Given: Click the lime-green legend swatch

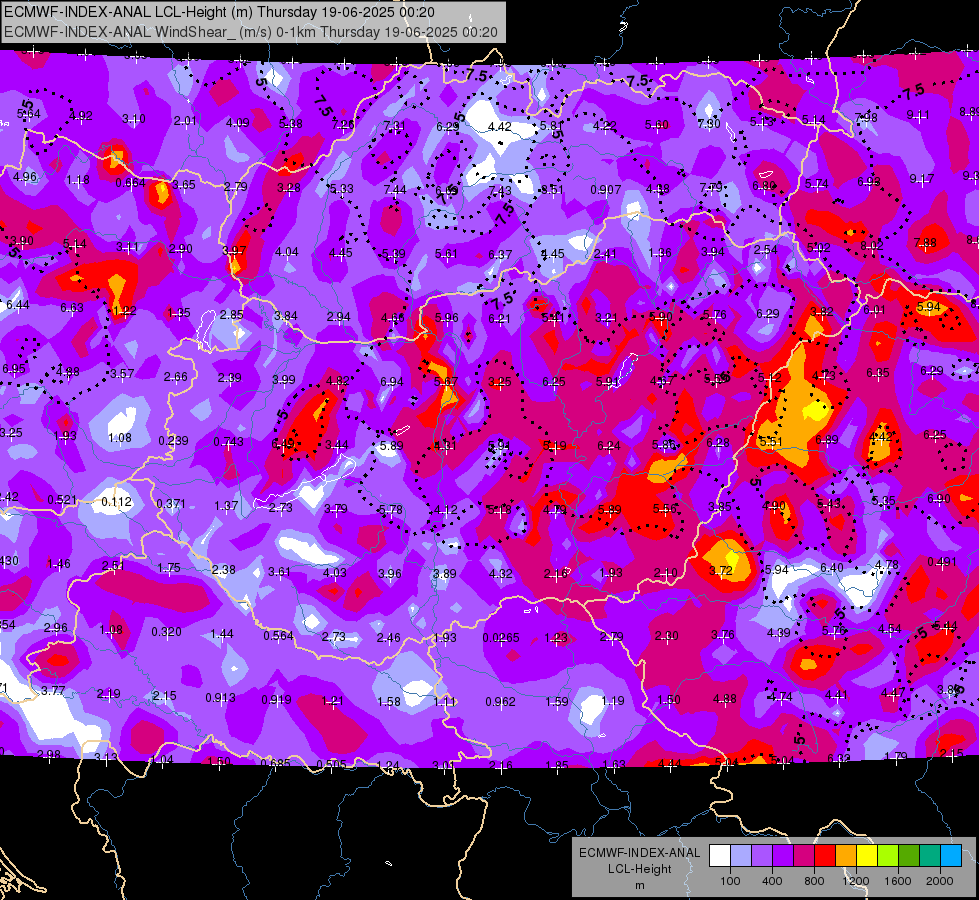Looking at the screenshot, I should (x=888, y=856).
